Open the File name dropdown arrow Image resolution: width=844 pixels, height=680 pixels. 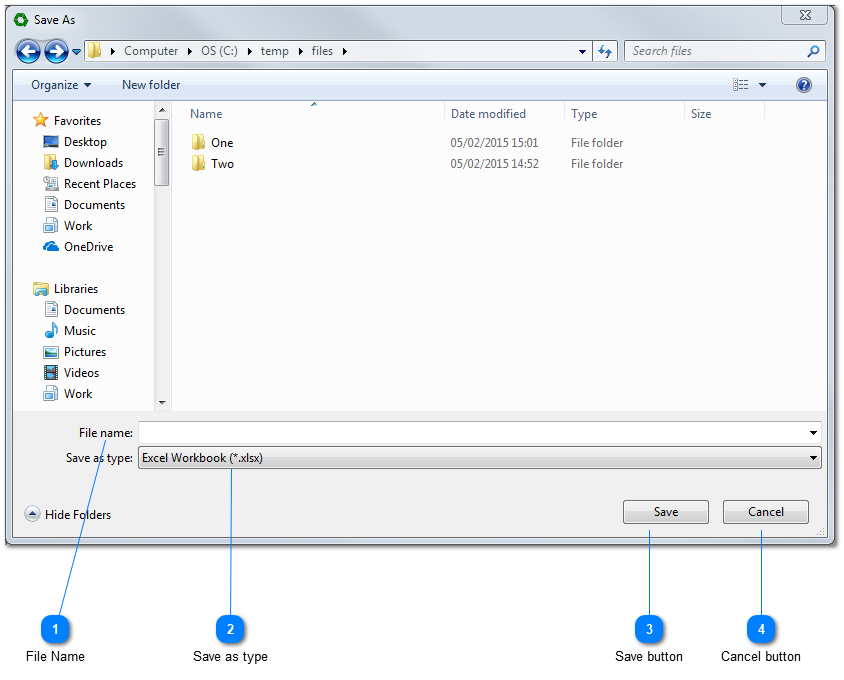pyautogui.click(x=814, y=433)
